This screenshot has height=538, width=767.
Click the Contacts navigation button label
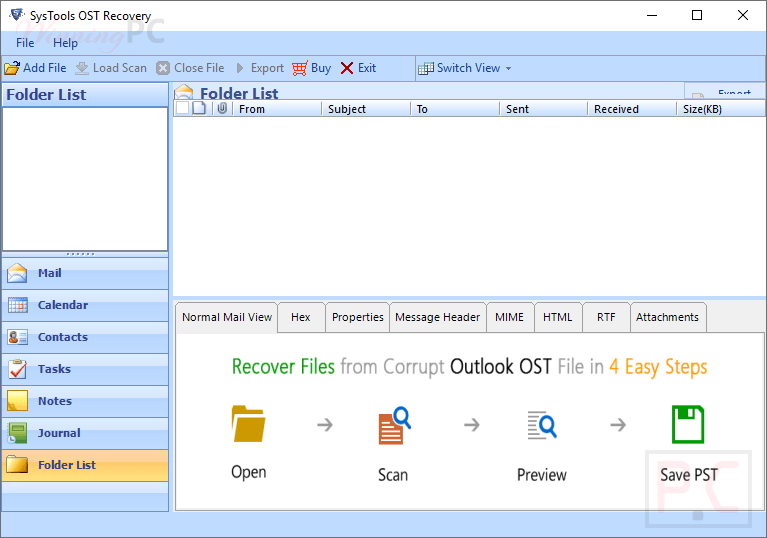click(63, 337)
